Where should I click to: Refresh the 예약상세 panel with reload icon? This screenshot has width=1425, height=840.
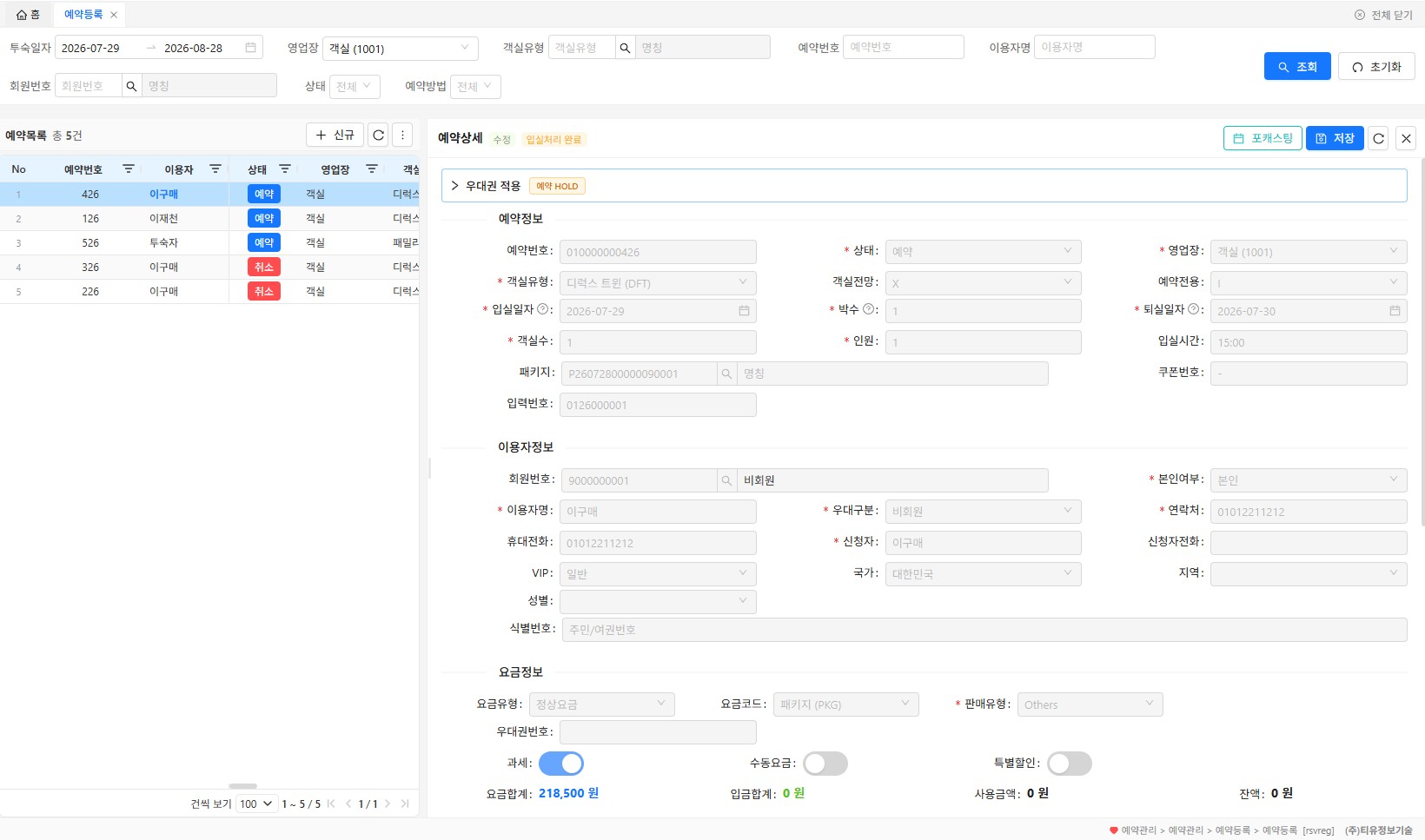pyautogui.click(x=1378, y=138)
